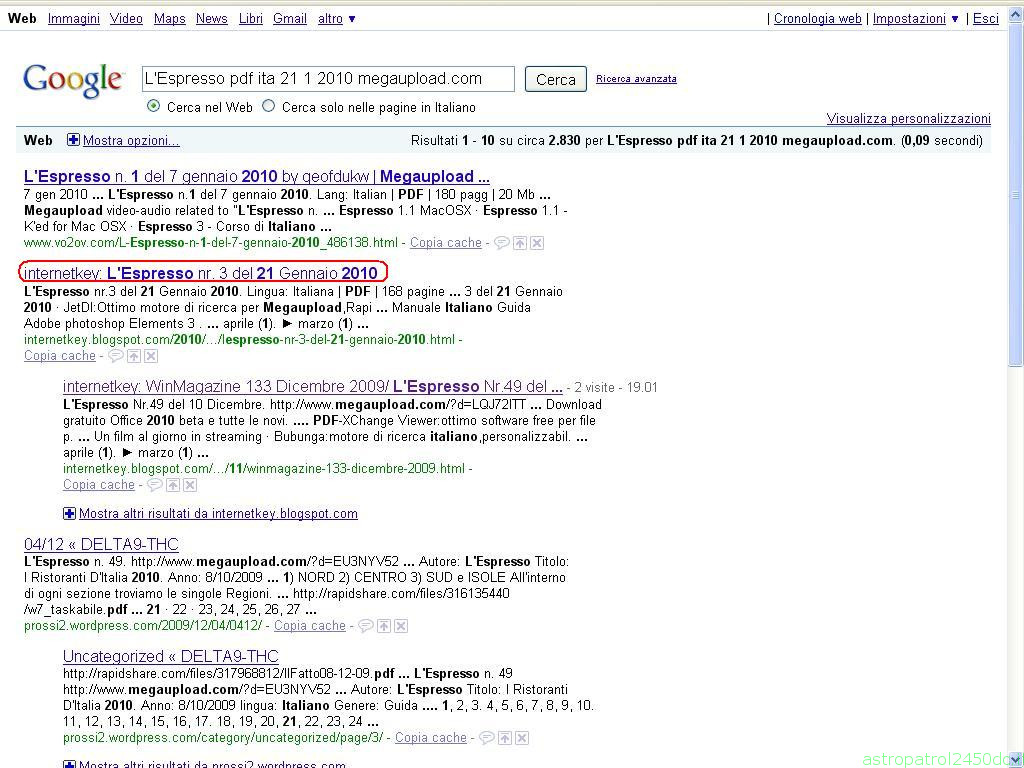Open Copia cache for uncategorized/page/3 result

click(431, 738)
